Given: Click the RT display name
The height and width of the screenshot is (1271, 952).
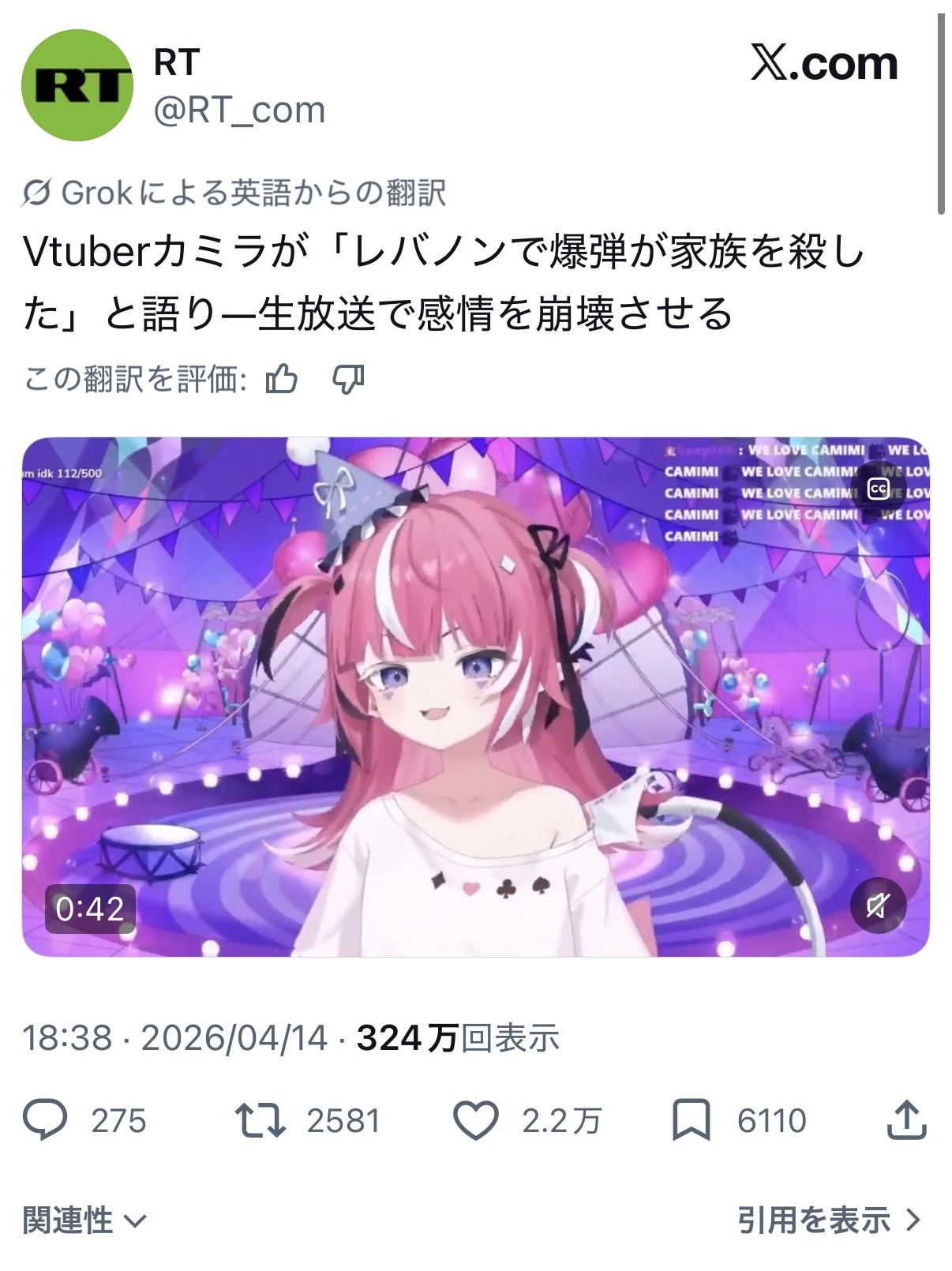Looking at the screenshot, I should (x=177, y=62).
